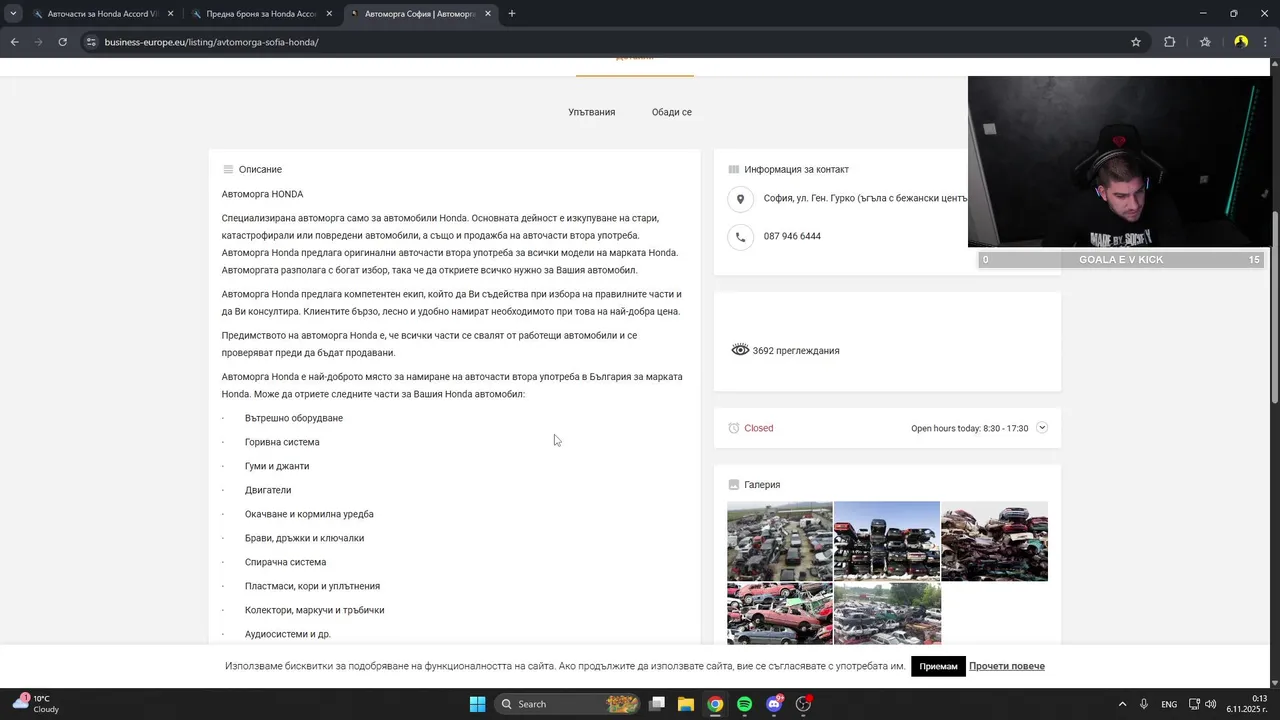This screenshot has height=720, width=1280.
Task: Click the Горивна система list item
Action: click(282, 442)
